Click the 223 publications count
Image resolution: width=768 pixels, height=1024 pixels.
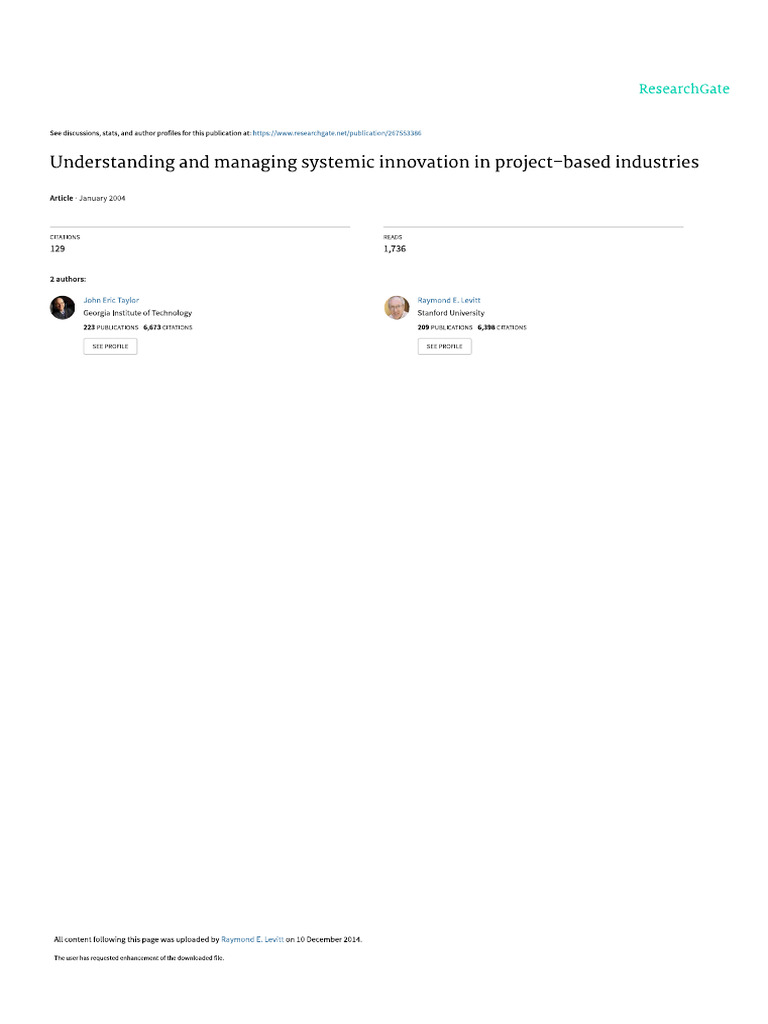(x=110, y=327)
